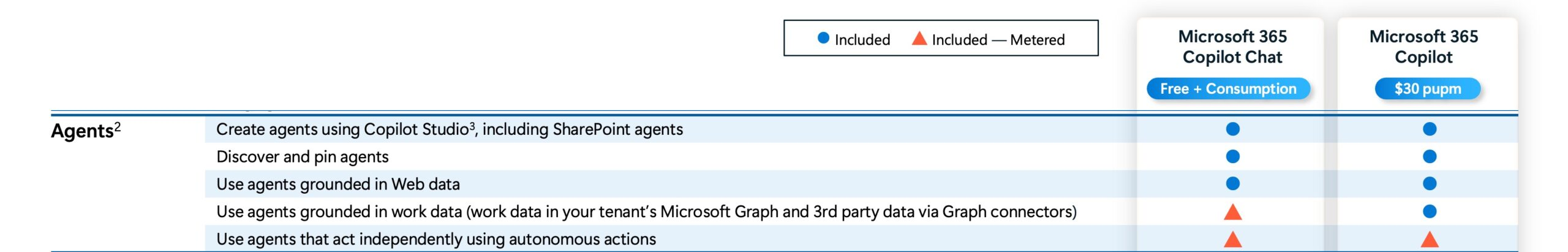Click the orange Included — Metered legend triangle

tap(919, 38)
